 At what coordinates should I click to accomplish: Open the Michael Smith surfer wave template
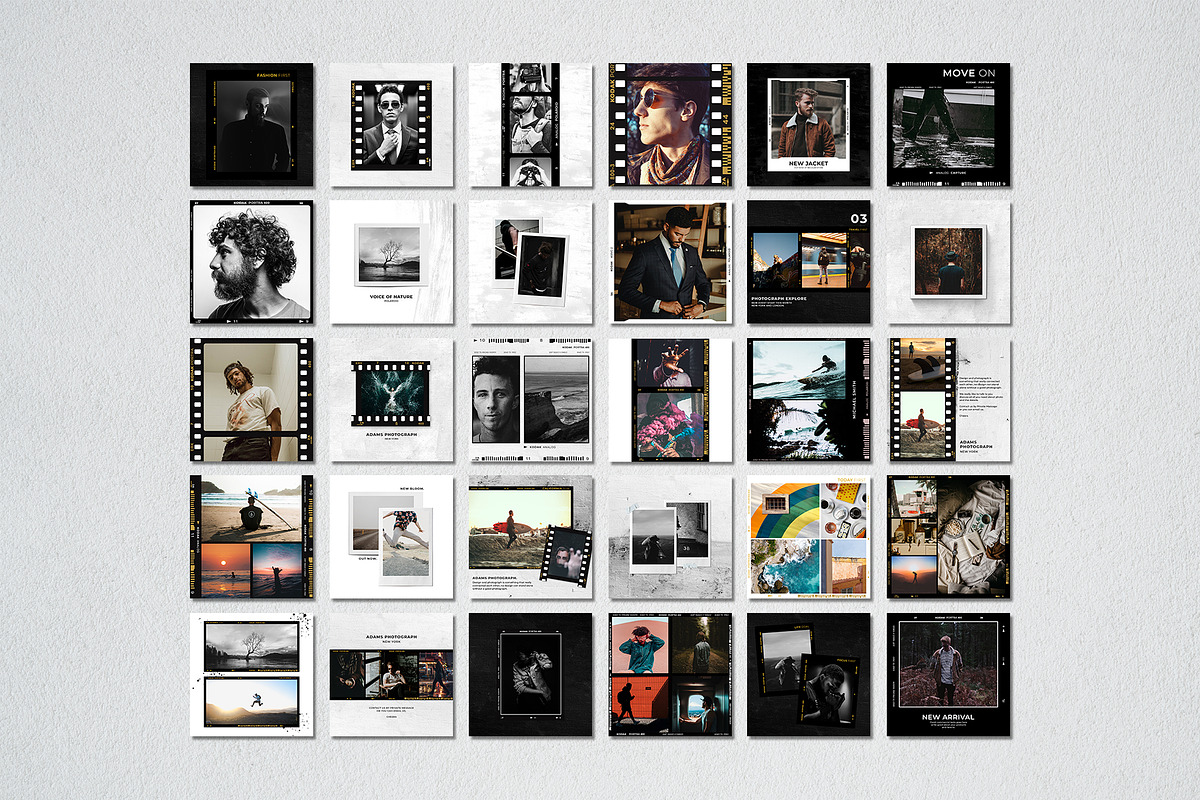click(808, 400)
